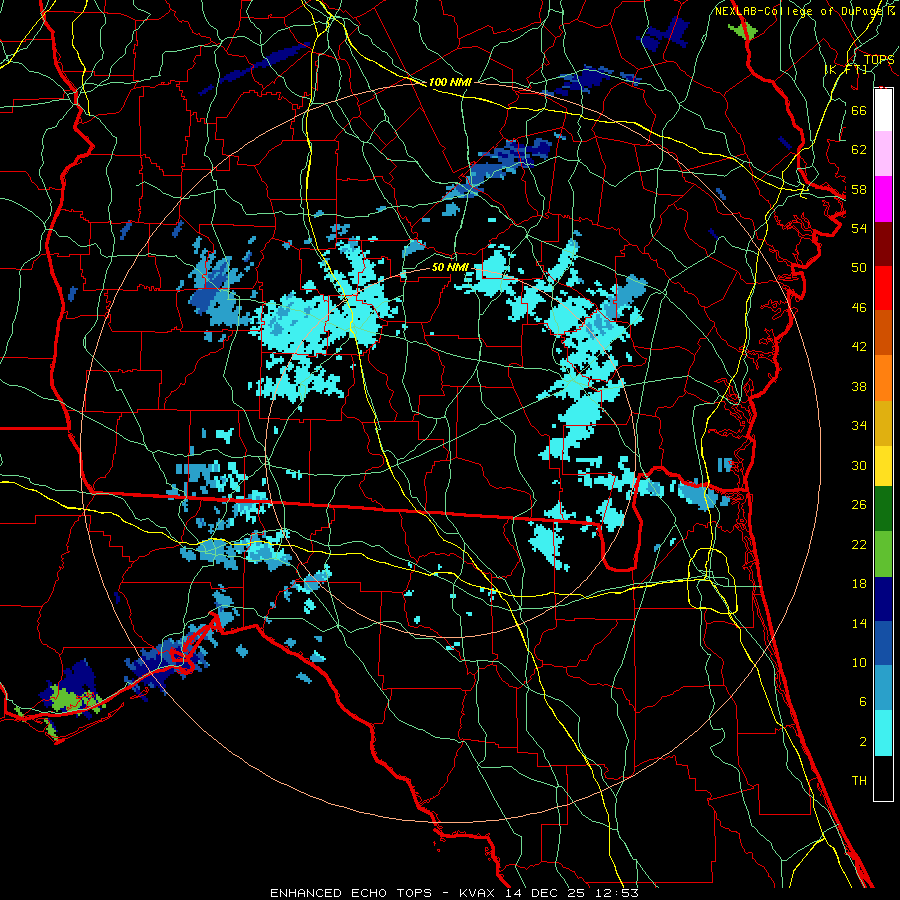The width and height of the screenshot is (900, 900).
Task: Click the bright red 46-50 kft legend swatch
Action: pyautogui.click(x=883, y=288)
